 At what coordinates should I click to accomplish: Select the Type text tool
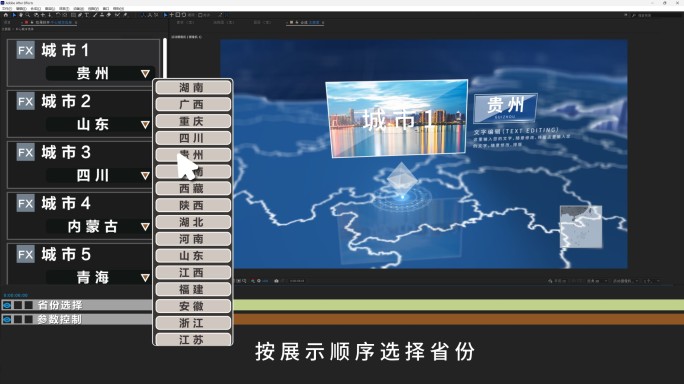86,15
